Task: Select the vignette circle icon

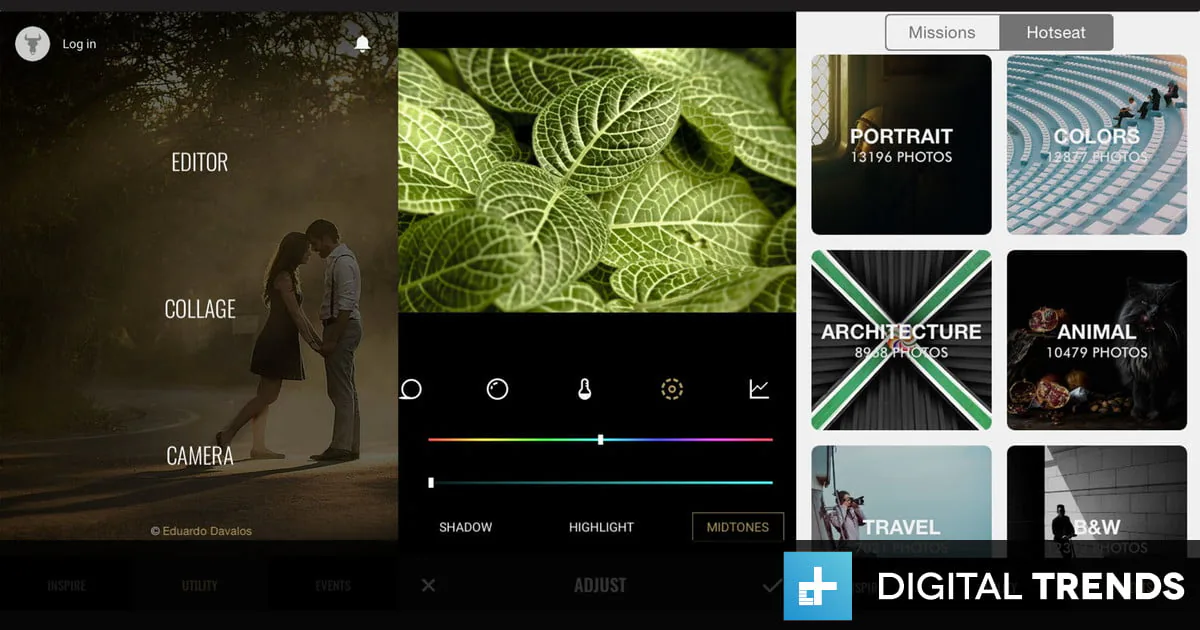Action: [497, 389]
